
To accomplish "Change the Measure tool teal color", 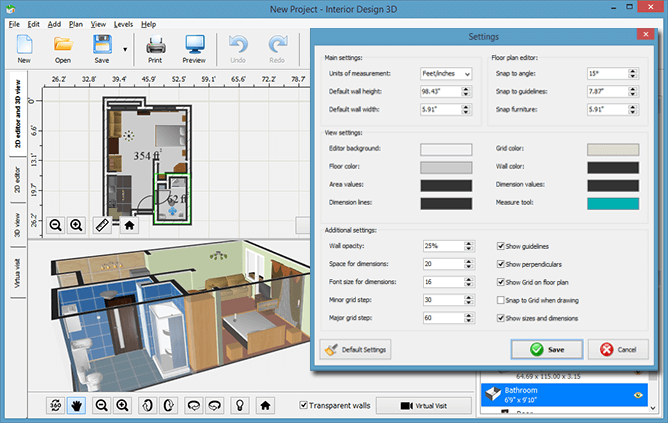I will coord(613,204).
